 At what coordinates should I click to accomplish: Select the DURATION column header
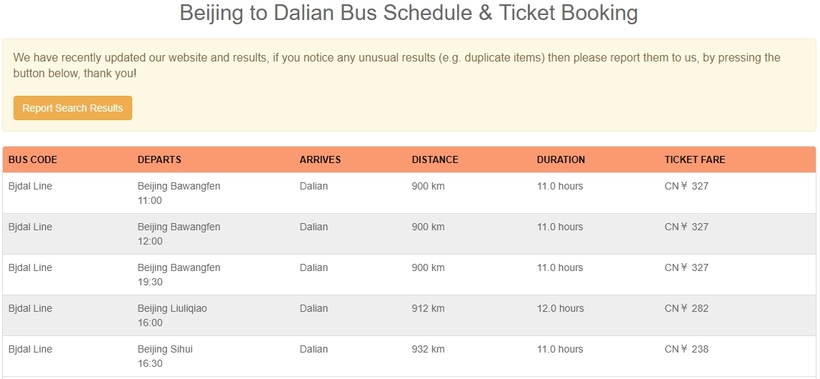(561, 159)
